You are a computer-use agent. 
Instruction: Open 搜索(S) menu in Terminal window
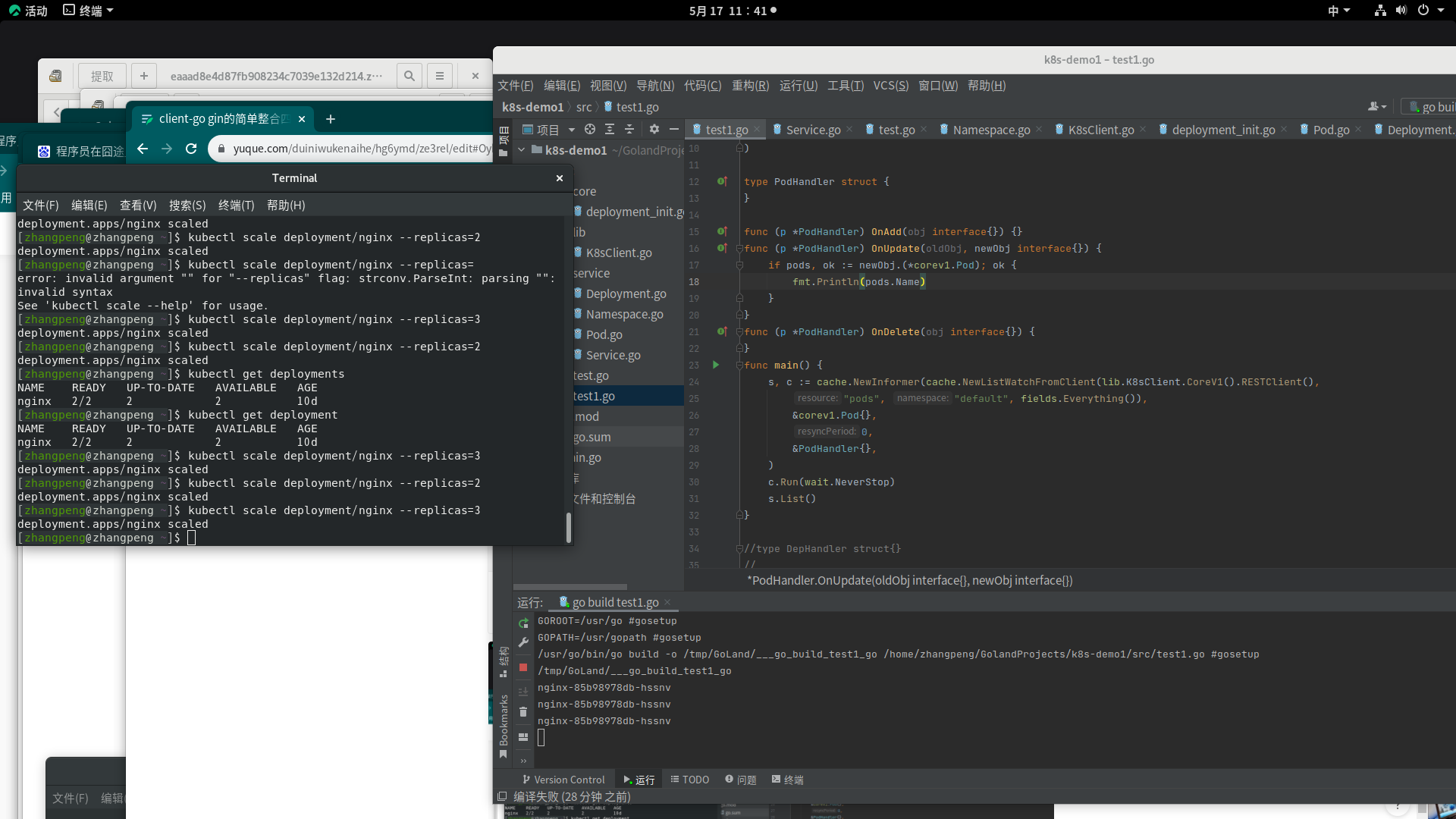pyautogui.click(x=187, y=206)
